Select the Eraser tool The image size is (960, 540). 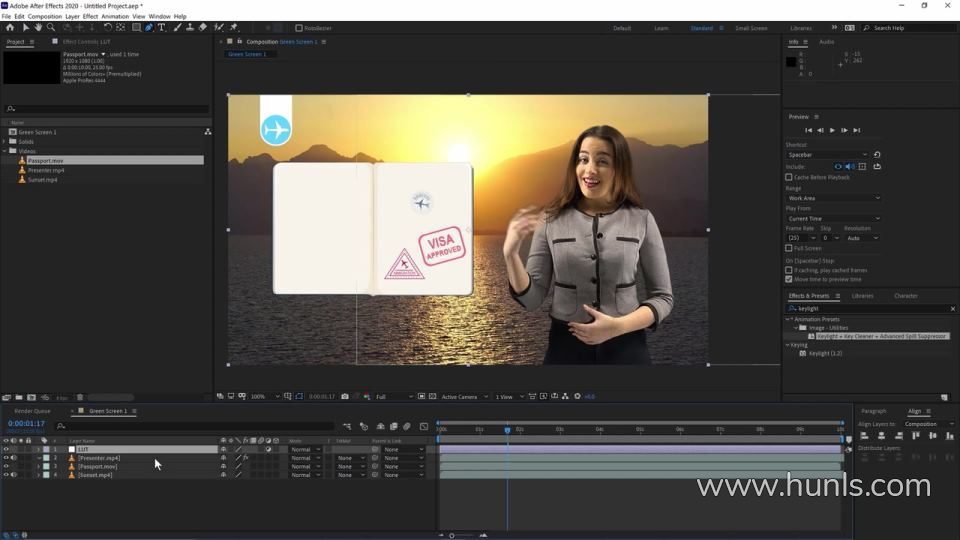point(203,28)
